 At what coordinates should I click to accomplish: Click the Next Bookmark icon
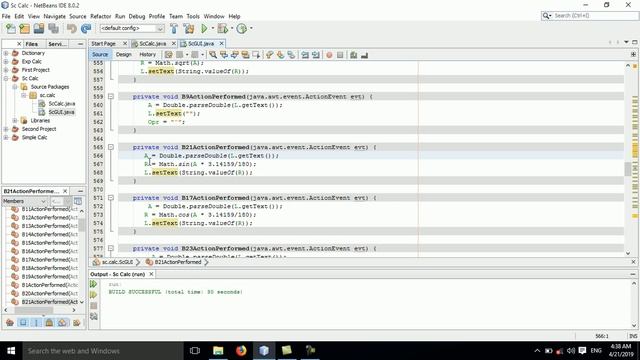click(280, 55)
